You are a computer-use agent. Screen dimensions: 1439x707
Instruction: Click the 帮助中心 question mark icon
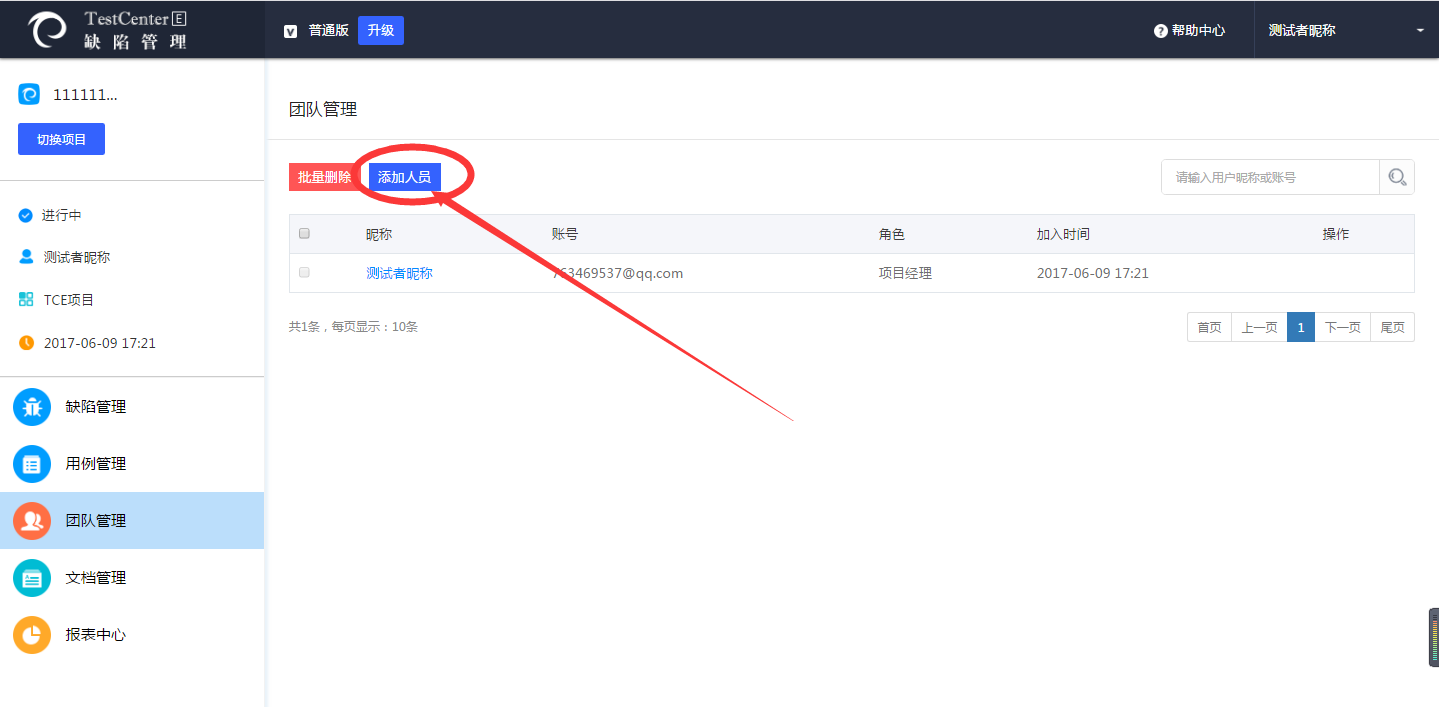coord(1161,31)
